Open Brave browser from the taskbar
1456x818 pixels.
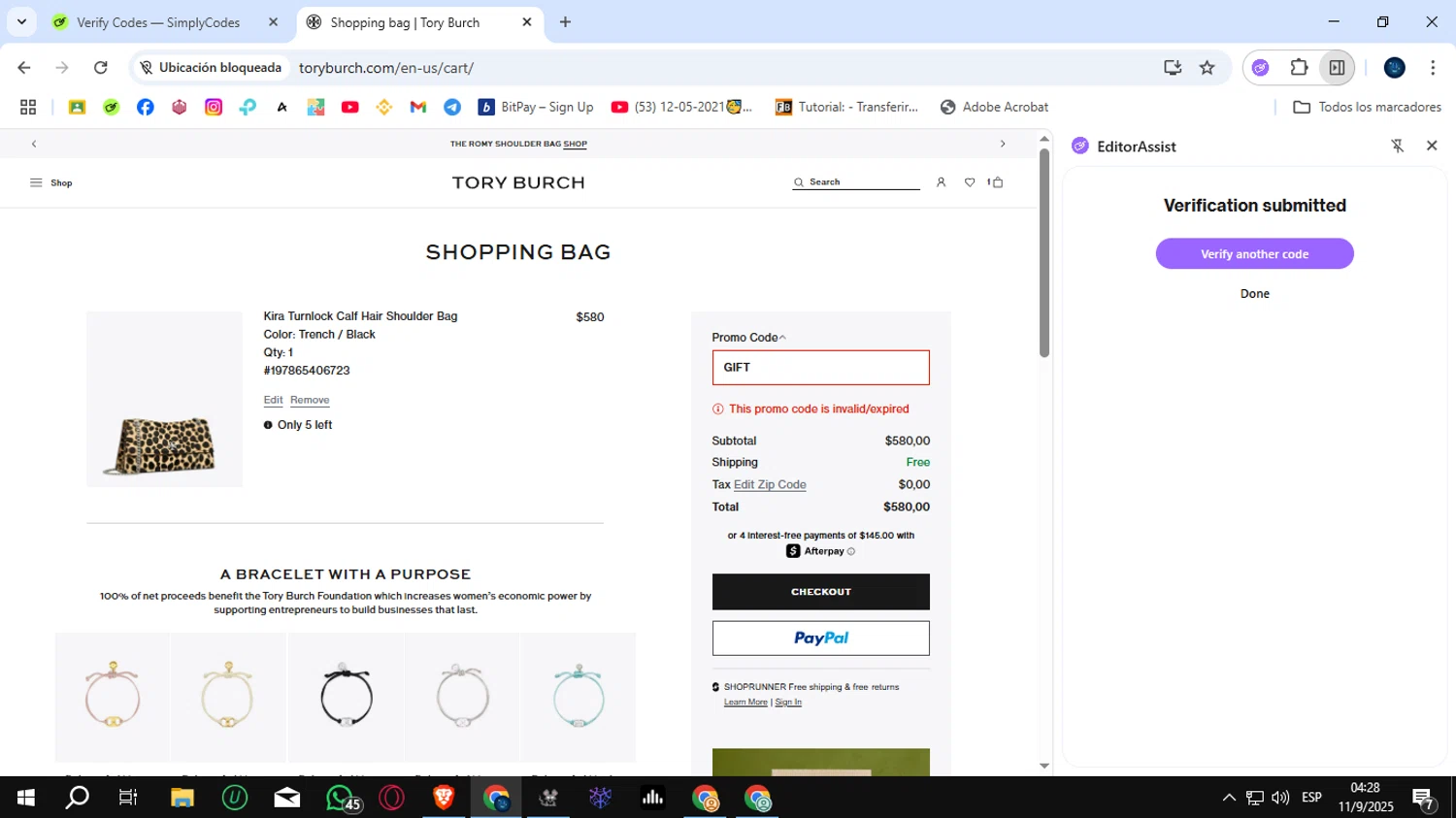click(x=444, y=798)
